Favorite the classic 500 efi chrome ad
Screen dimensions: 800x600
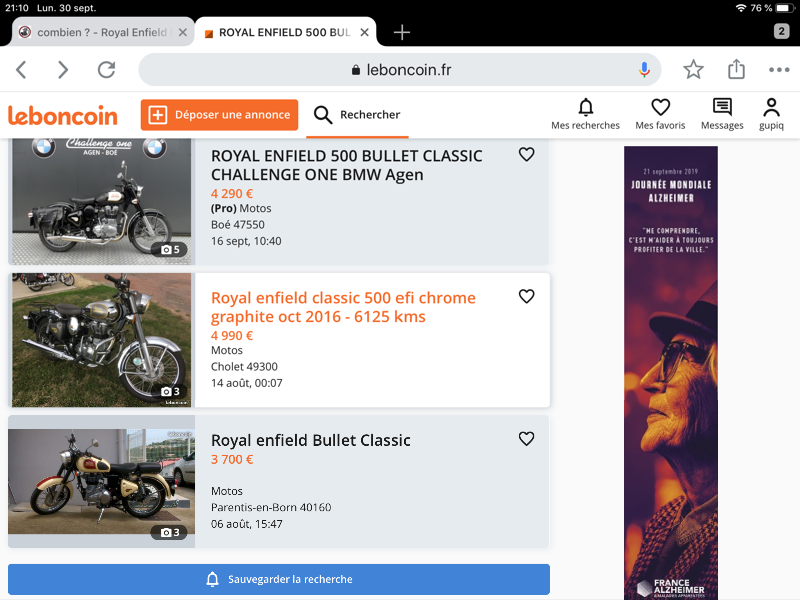click(x=527, y=296)
